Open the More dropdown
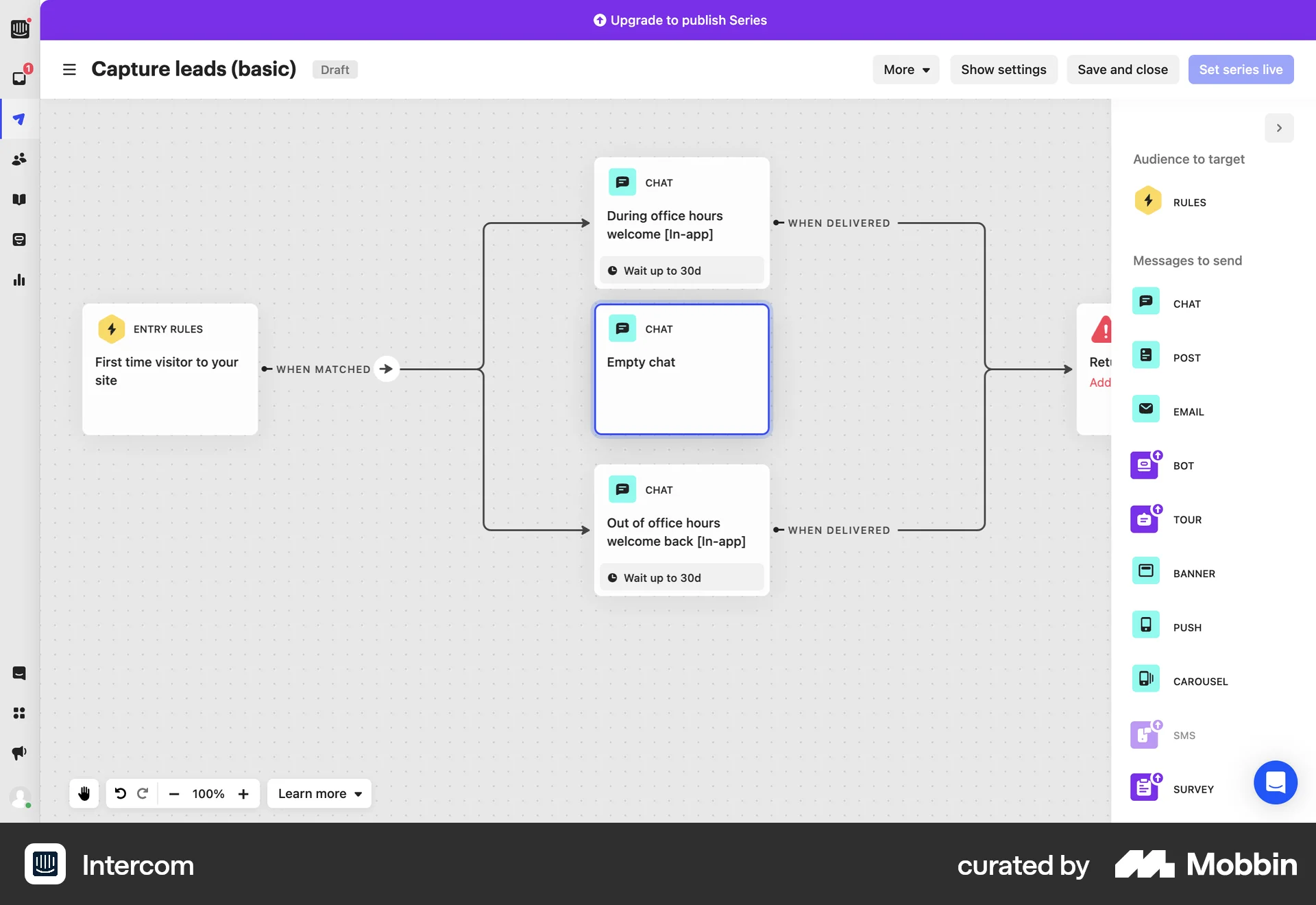1316x905 pixels. pyautogui.click(x=905, y=69)
